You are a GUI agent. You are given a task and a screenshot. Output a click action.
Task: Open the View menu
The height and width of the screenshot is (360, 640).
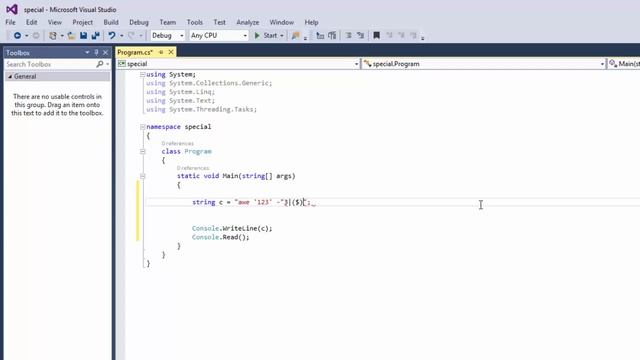(x=55, y=22)
